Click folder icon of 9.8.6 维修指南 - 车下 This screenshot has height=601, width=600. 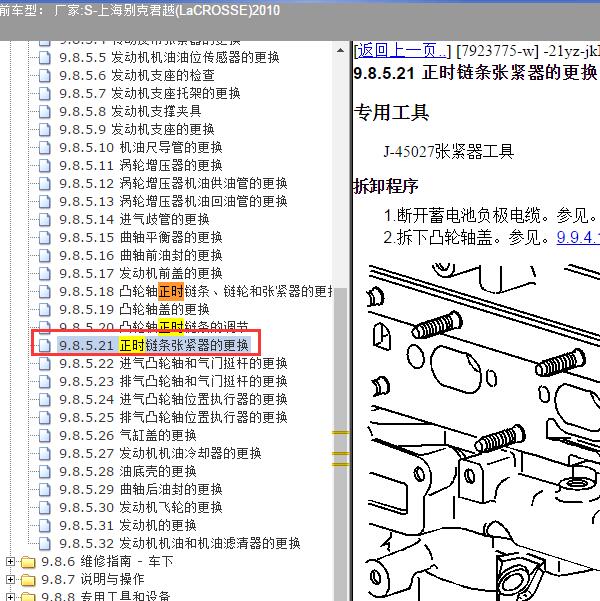(28, 562)
